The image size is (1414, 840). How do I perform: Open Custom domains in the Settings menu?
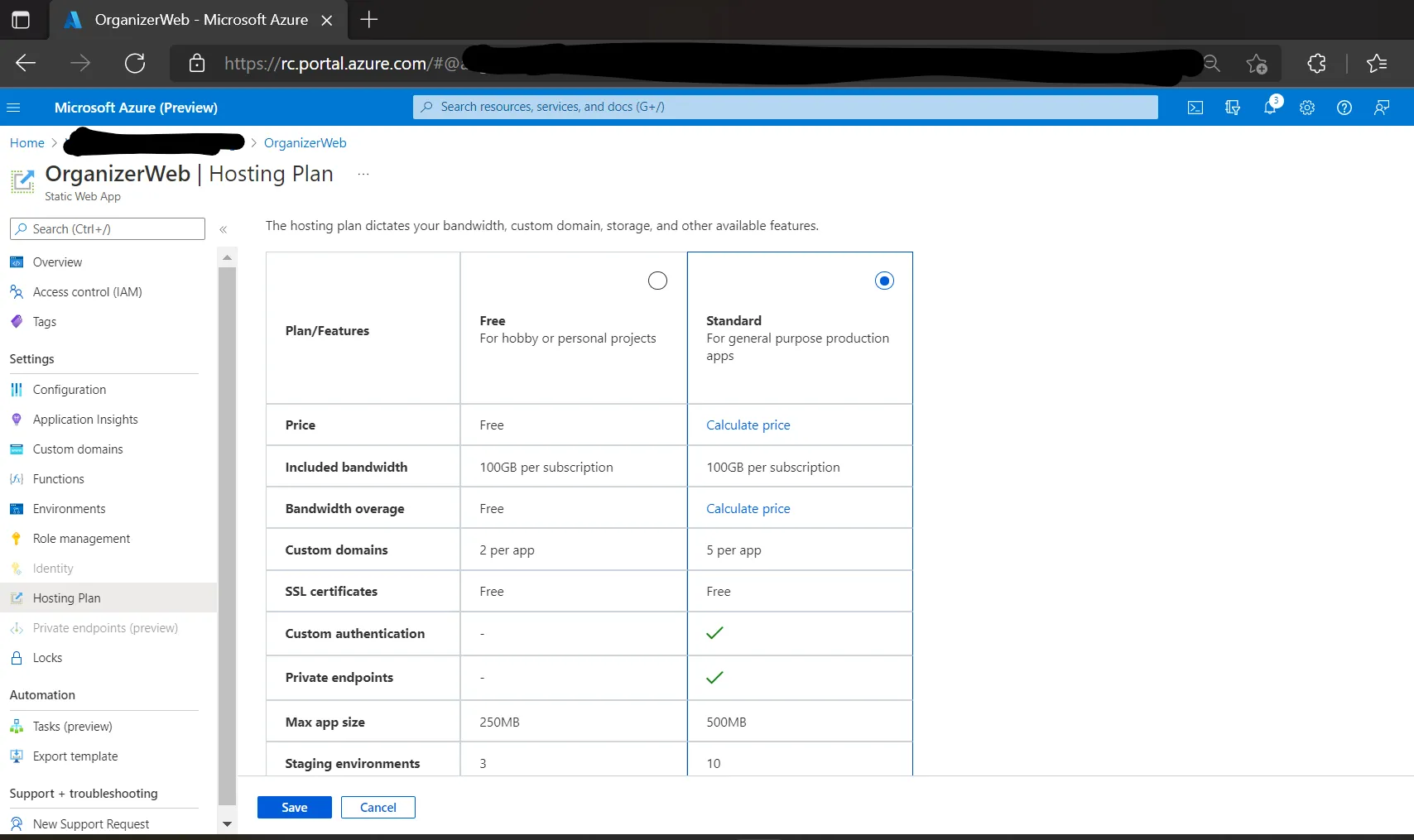[x=78, y=449]
